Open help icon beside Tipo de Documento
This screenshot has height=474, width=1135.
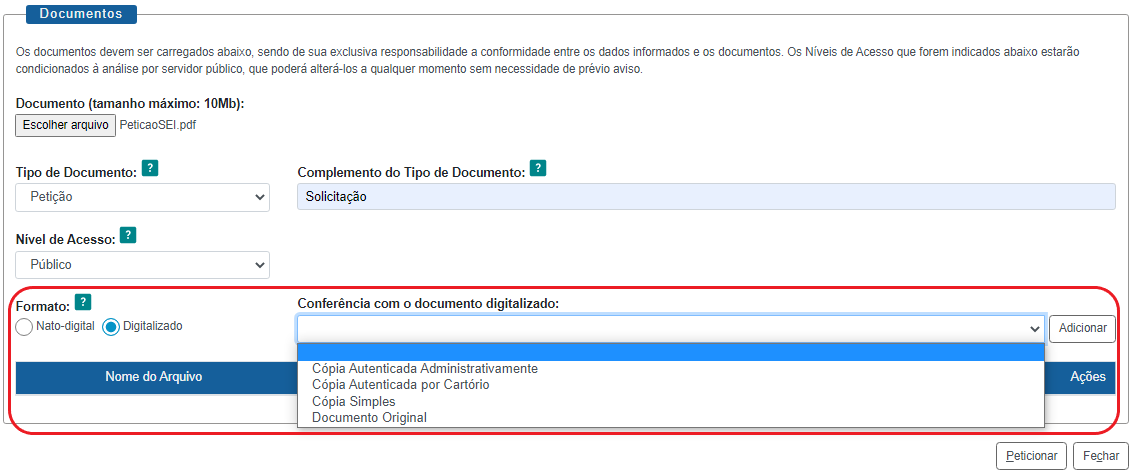(x=149, y=168)
